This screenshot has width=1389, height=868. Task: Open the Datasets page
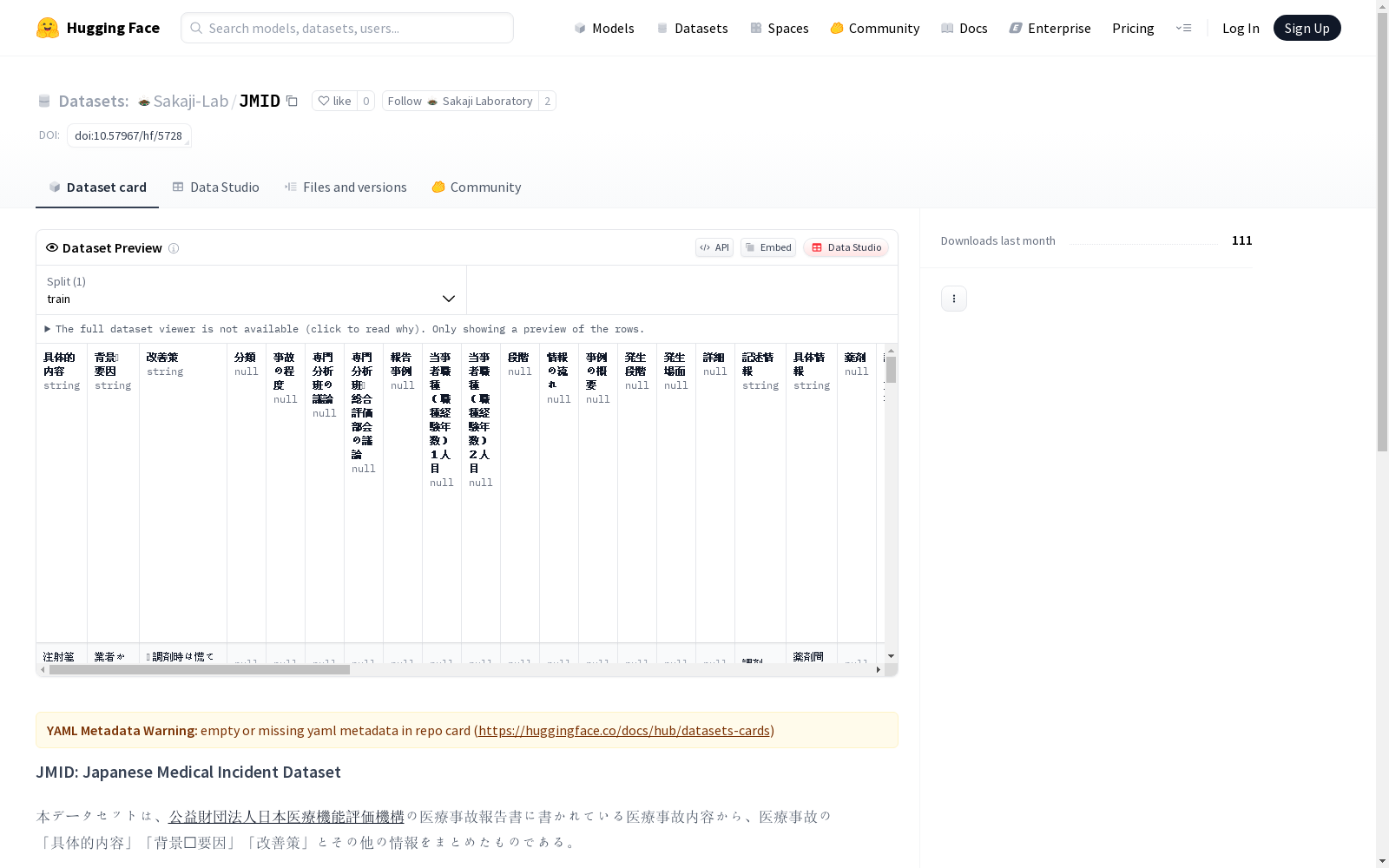[692, 28]
